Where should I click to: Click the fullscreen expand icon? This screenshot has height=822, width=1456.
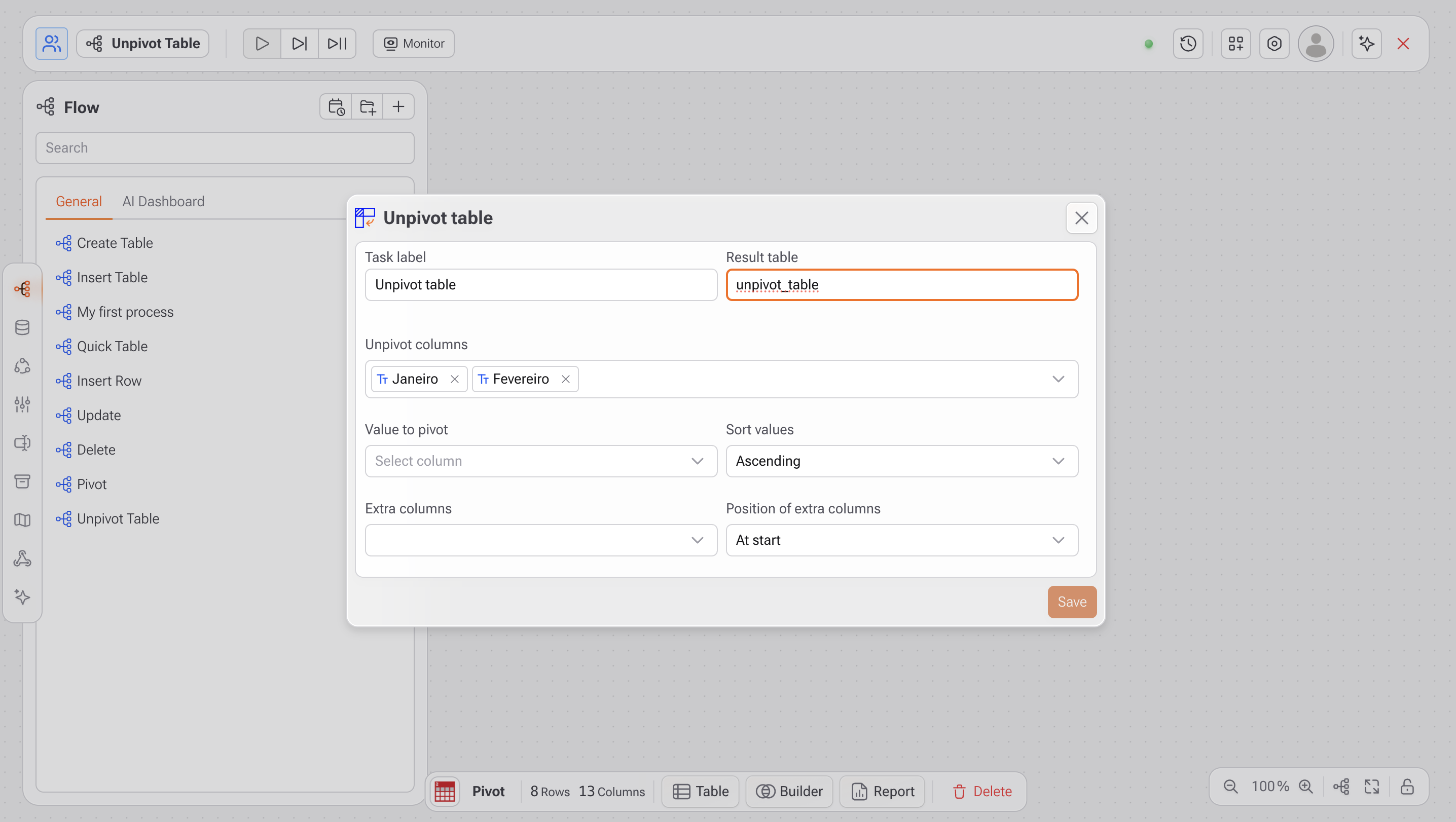(1372, 787)
